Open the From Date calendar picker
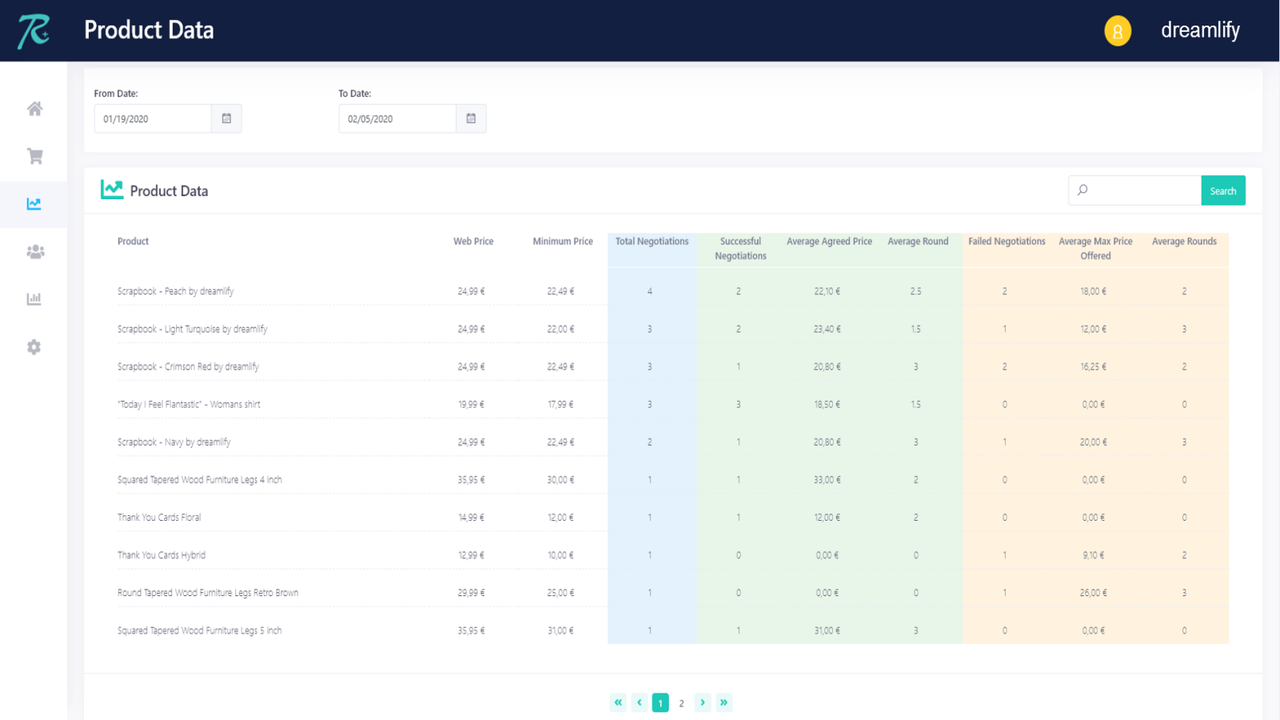 coord(226,118)
